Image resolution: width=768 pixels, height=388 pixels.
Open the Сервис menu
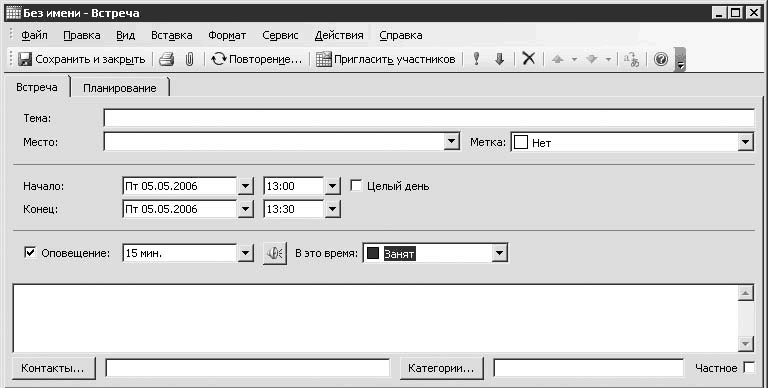coord(280,35)
